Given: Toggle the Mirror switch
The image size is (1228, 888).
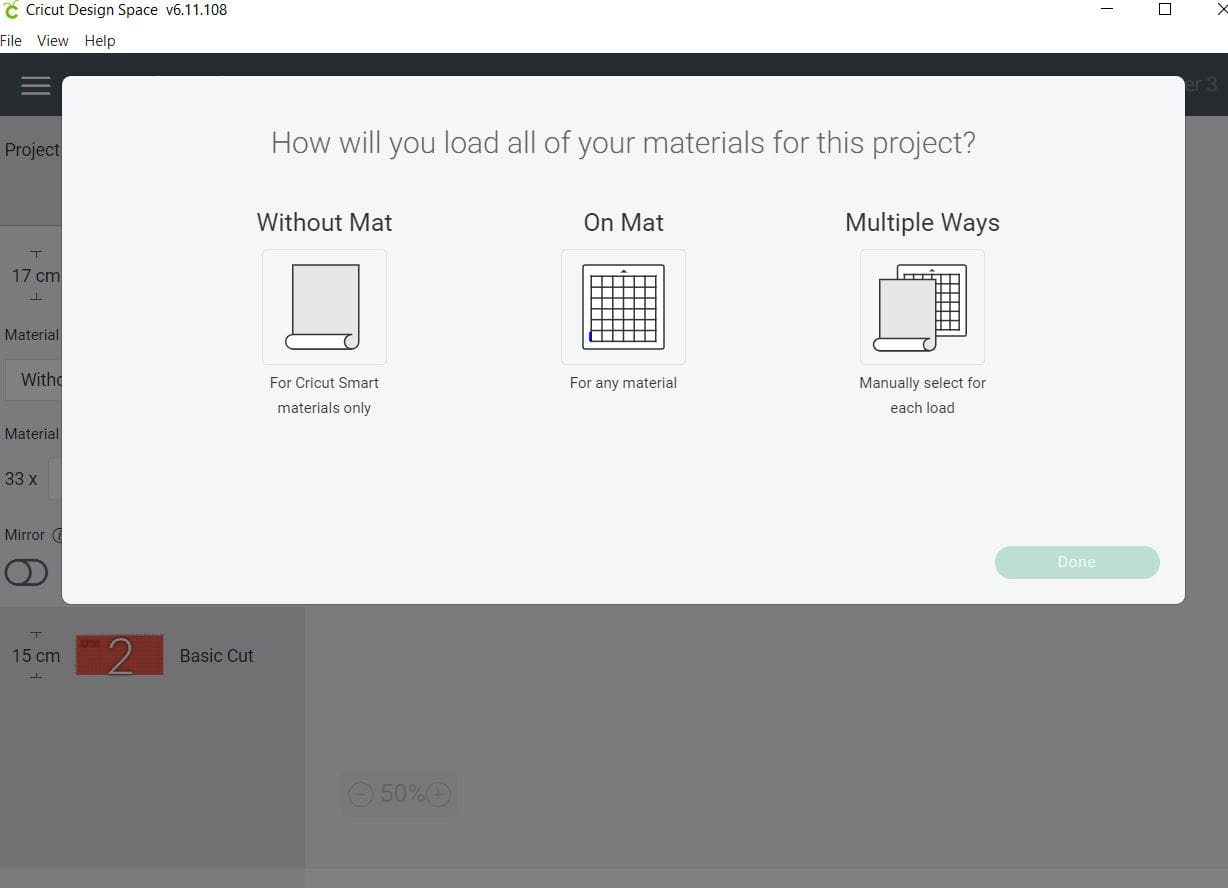Looking at the screenshot, I should click(26, 572).
